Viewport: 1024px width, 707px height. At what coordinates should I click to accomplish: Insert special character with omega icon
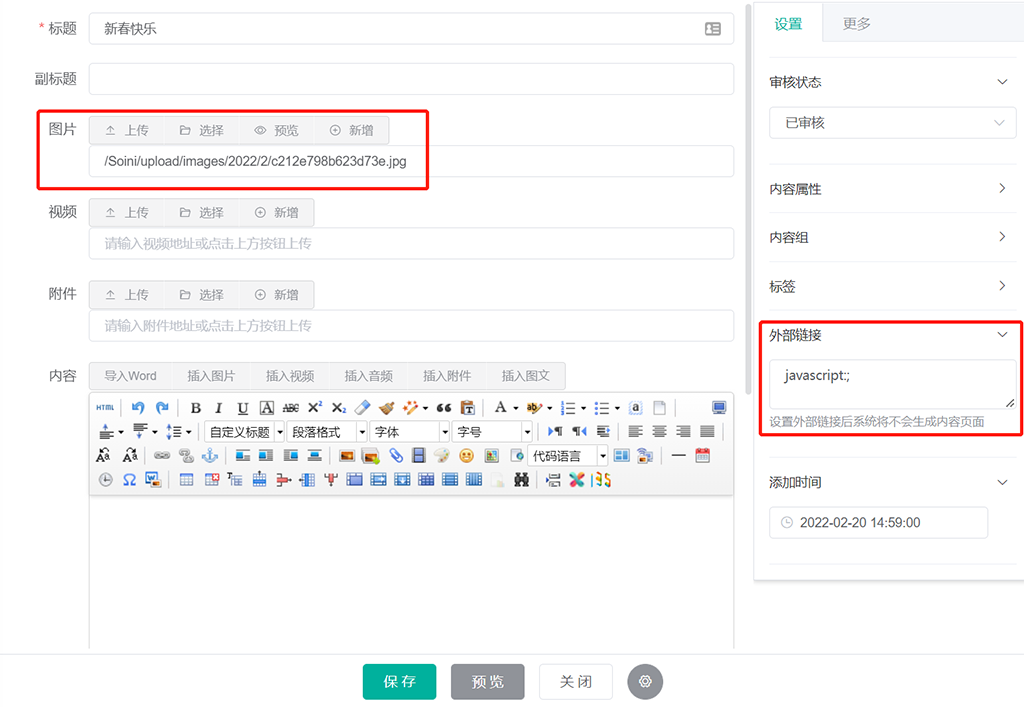tap(129, 480)
